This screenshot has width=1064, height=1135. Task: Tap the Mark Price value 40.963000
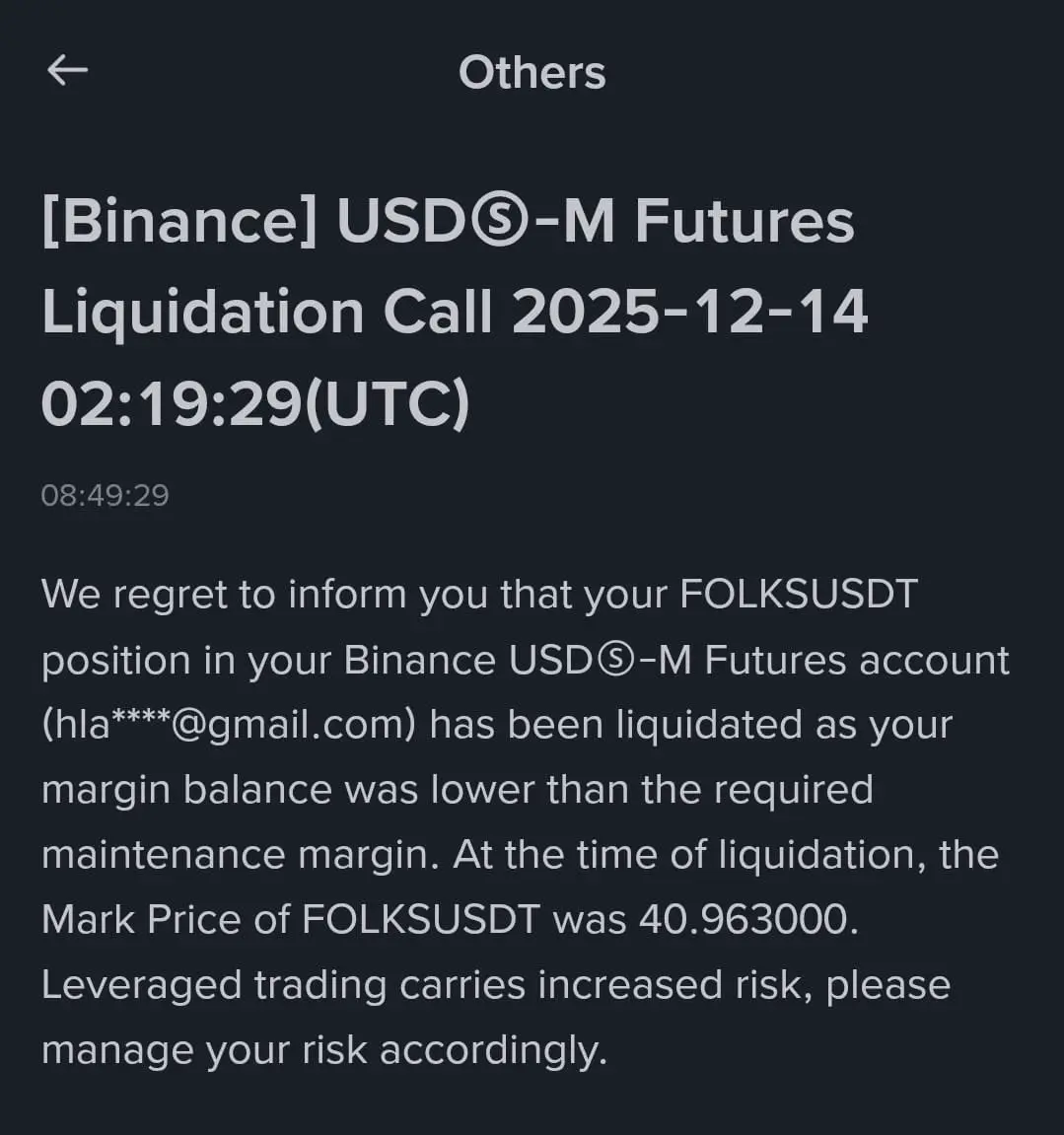coord(745,920)
